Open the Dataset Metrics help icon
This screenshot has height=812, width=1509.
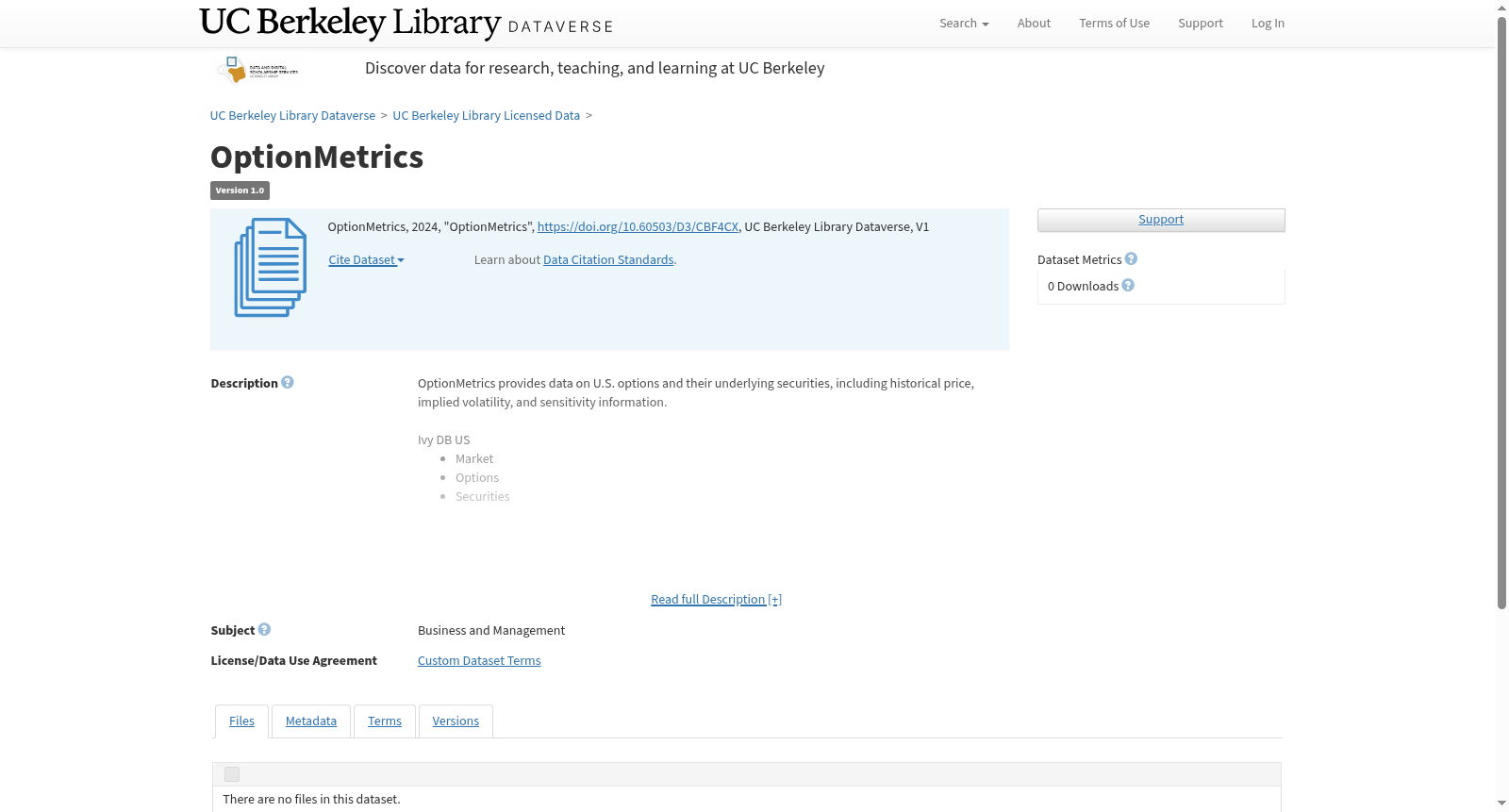(x=1131, y=258)
